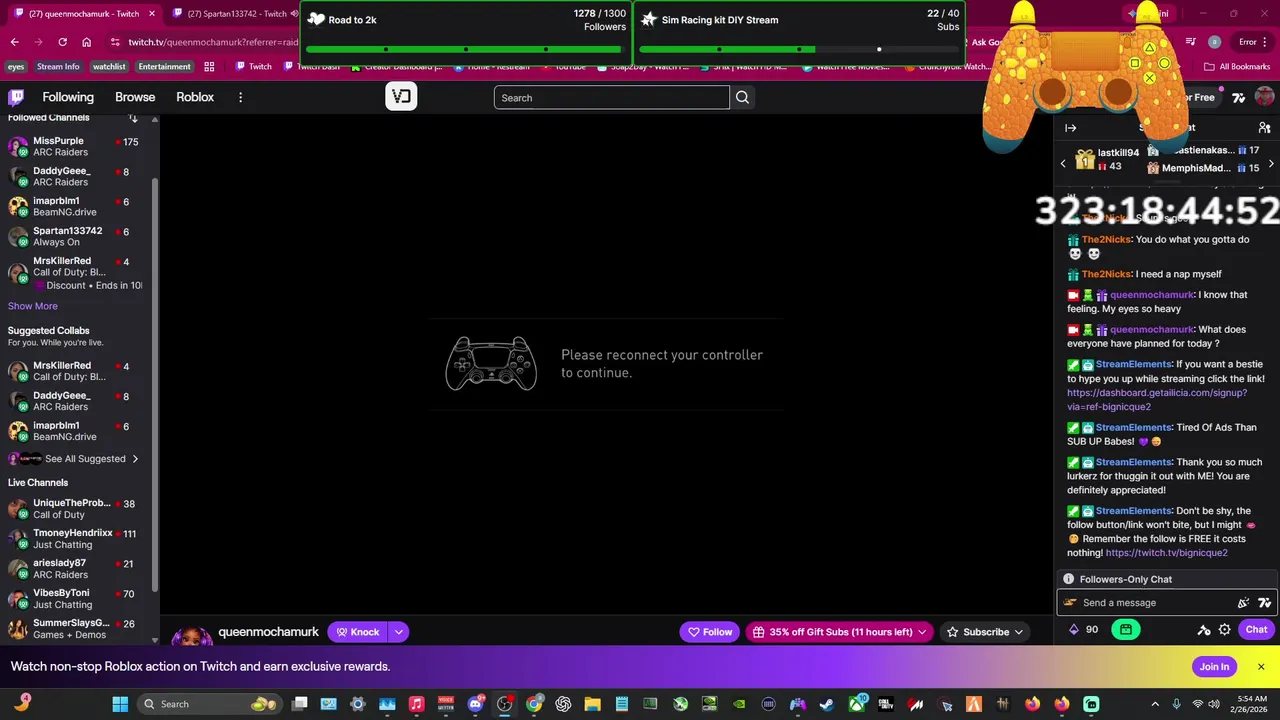The image size is (1280, 720).
Task: Follow queenmochamurk with the Follow button
Action: pos(710,632)
